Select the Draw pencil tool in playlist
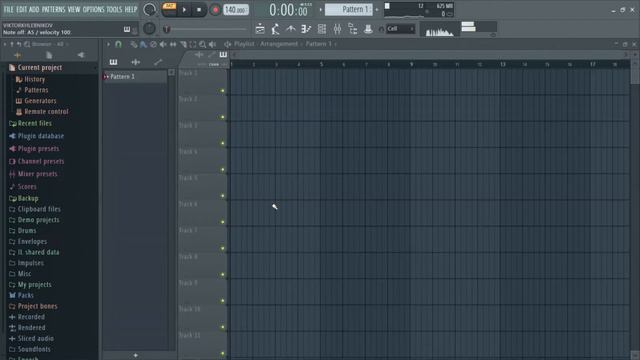The height and width of the screenshot is (360, 640). 134,44
